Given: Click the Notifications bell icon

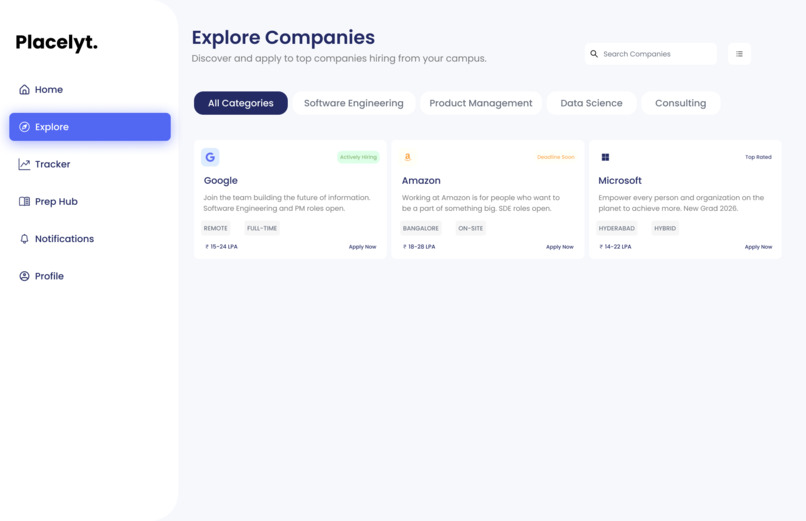Looking at the screenshot, I should coord(24,239).
